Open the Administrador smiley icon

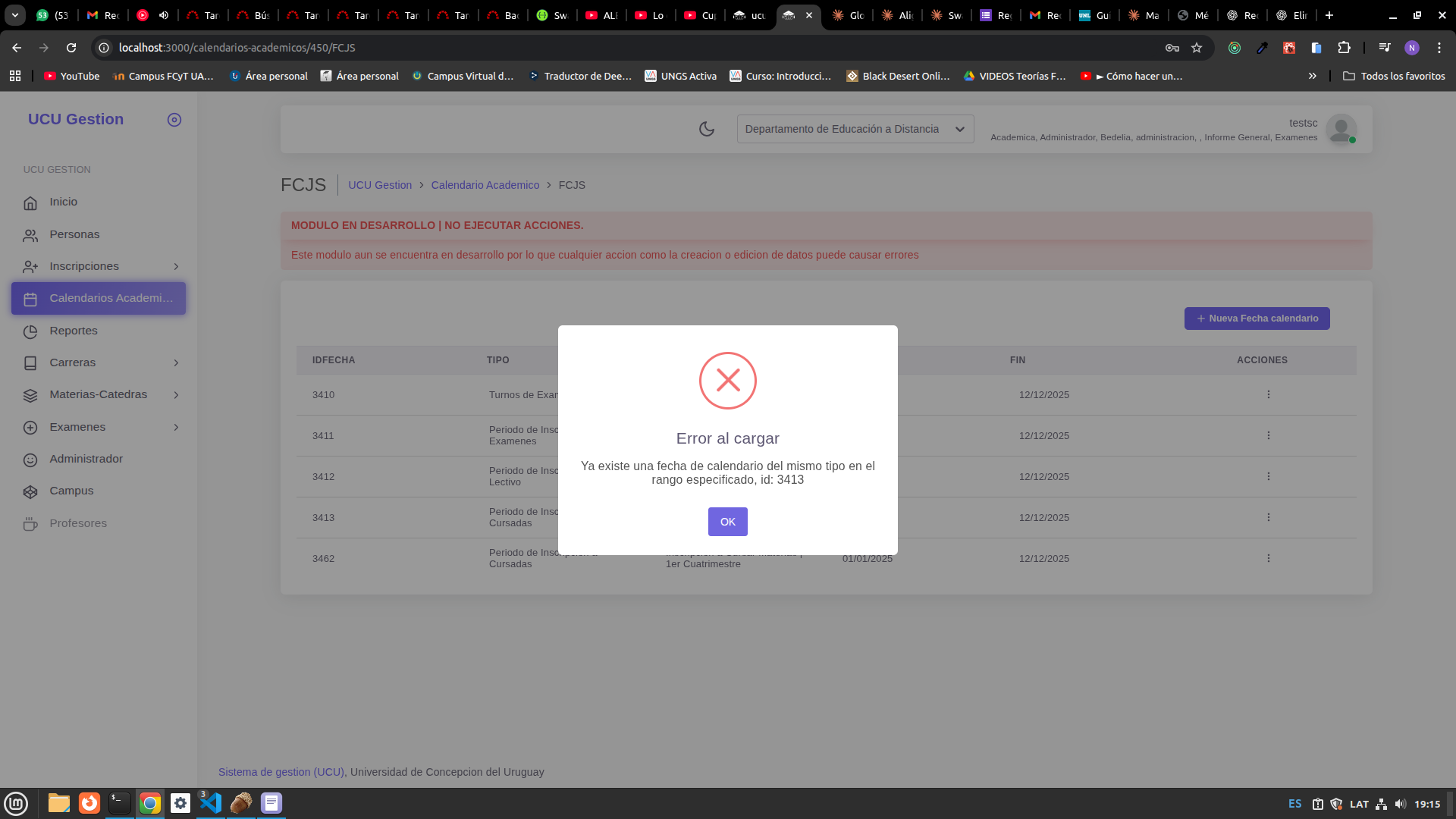(30, 460)
